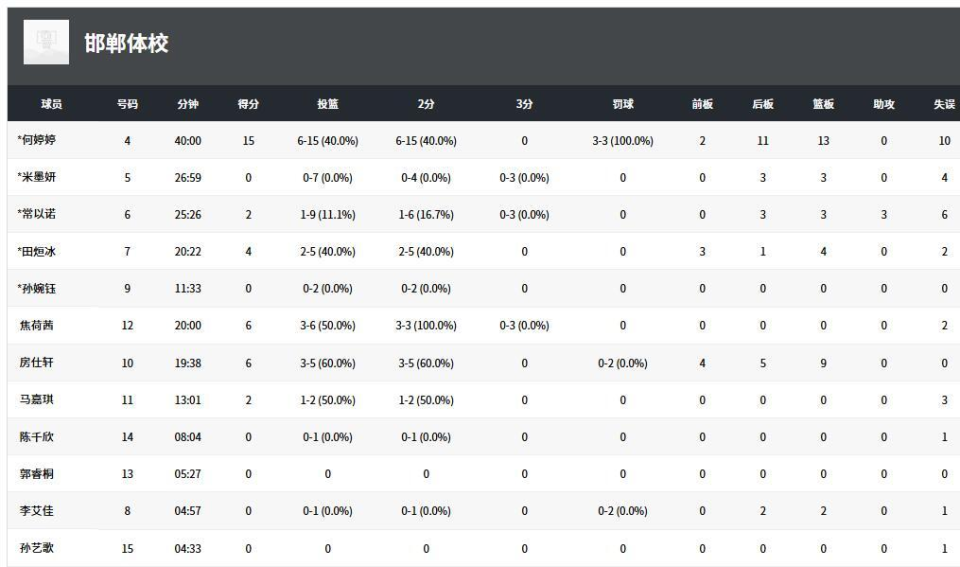Click the 邯郸体校 team logo thumbnail
This screenshot has width=960, height=567.
pos(46,43)
